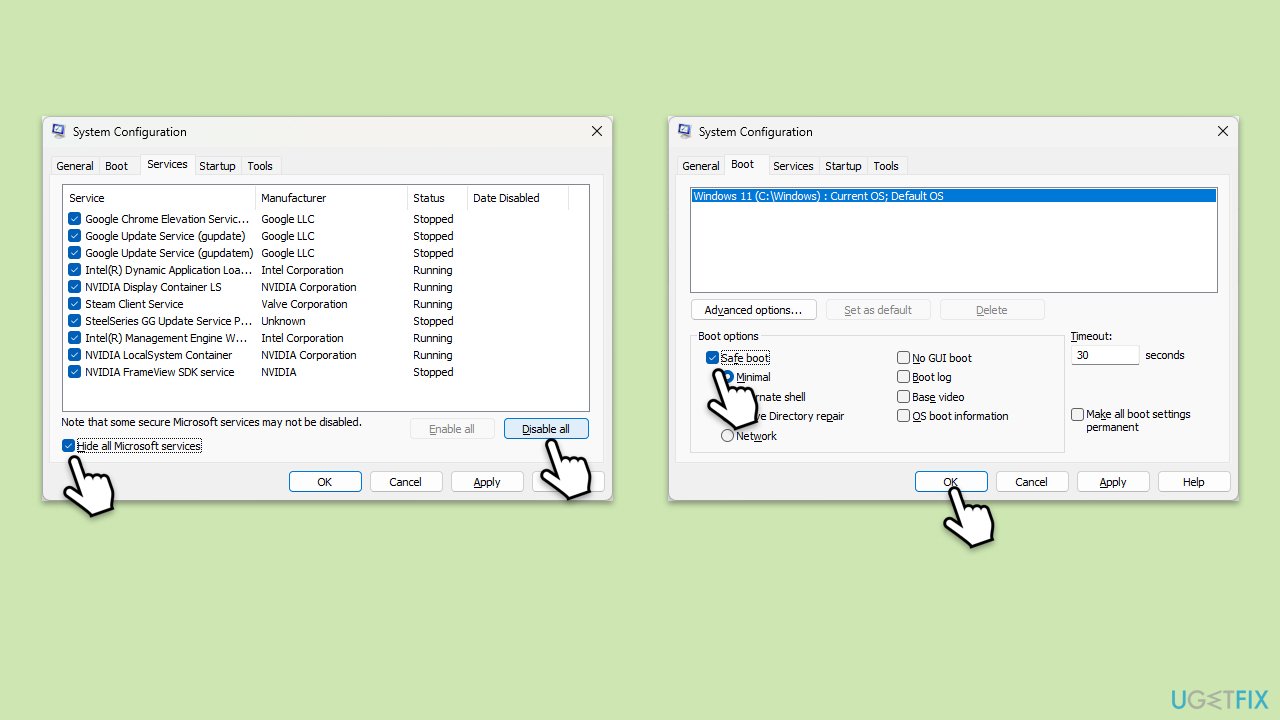Click the System Configuration icon in left window title bar
Screen dimensions: 1280x720
point(59,131)
